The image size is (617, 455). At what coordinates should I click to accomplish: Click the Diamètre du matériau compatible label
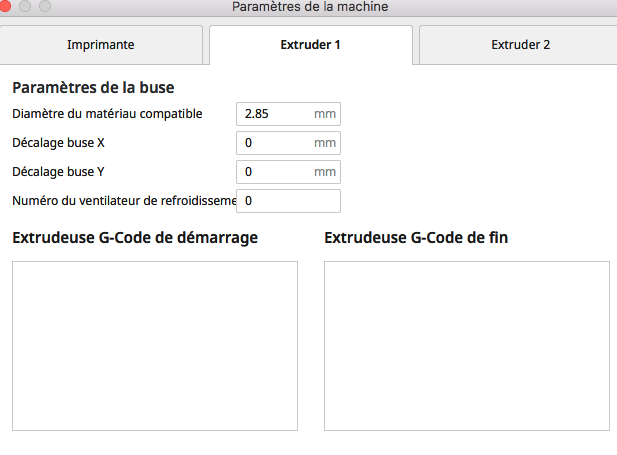107,114
